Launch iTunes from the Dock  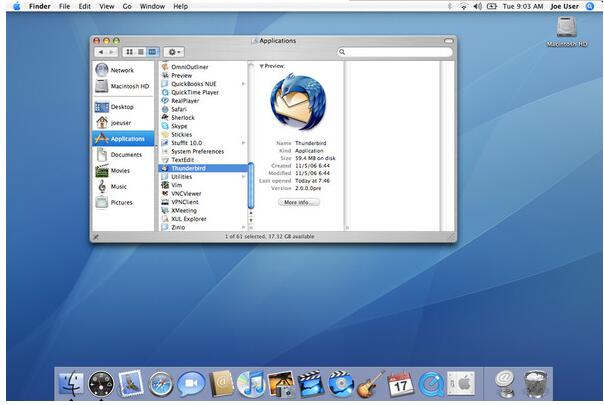pos(250,383)
